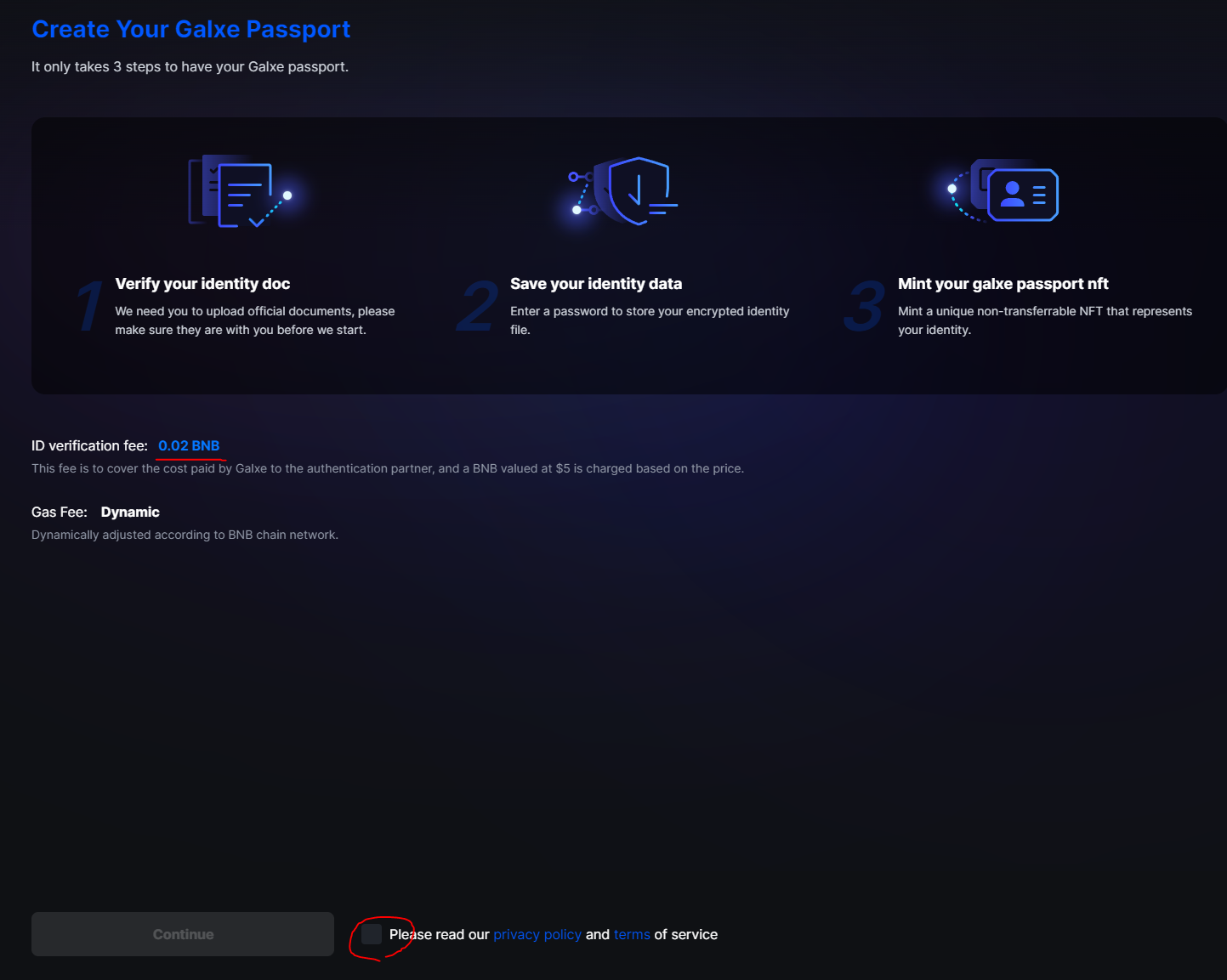Open the privacy policy link

[537, 934]
